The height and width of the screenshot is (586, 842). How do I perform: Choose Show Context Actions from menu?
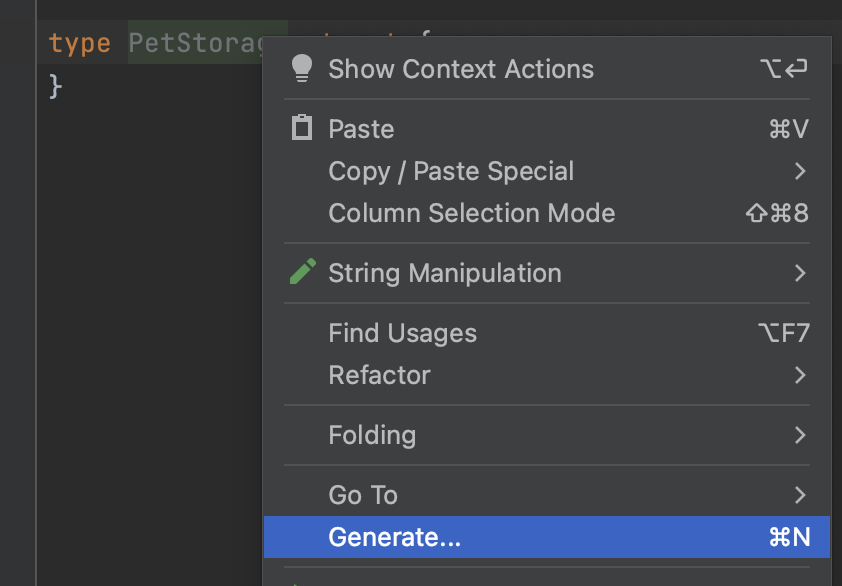460,69
